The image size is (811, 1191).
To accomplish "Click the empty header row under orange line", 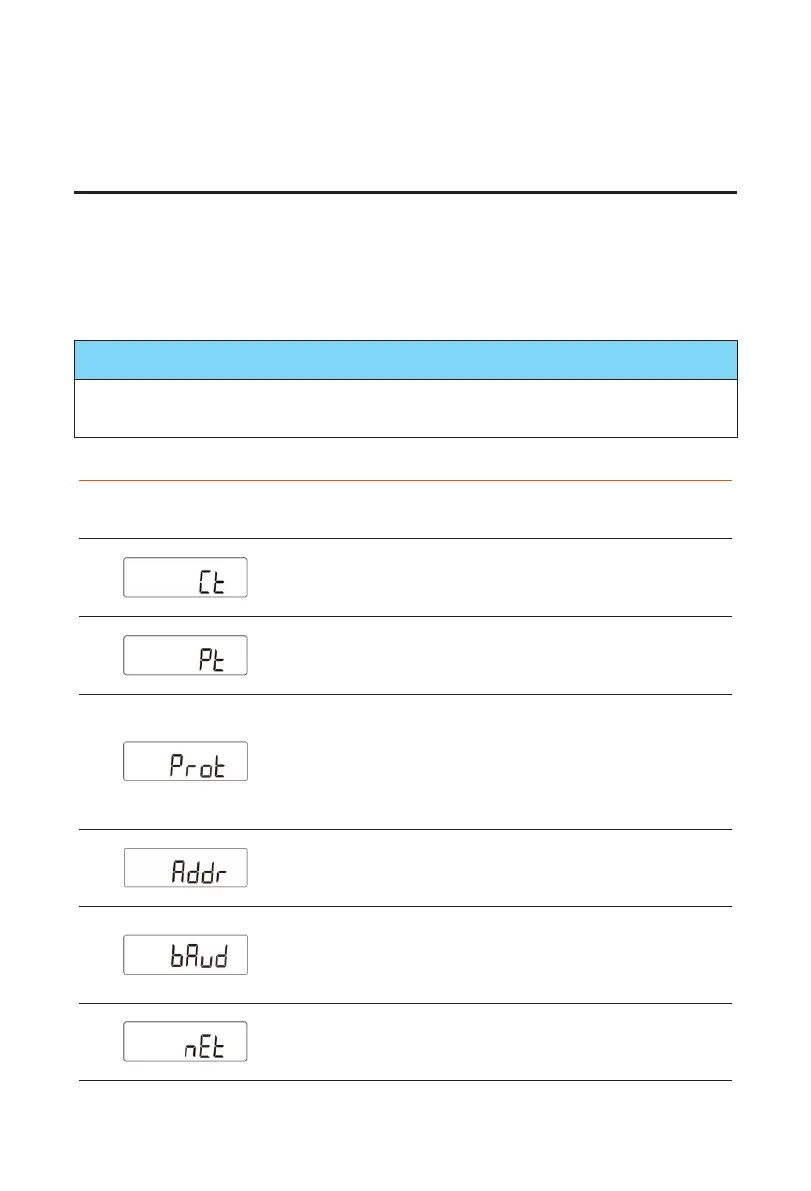I will [x=406, y=510].
